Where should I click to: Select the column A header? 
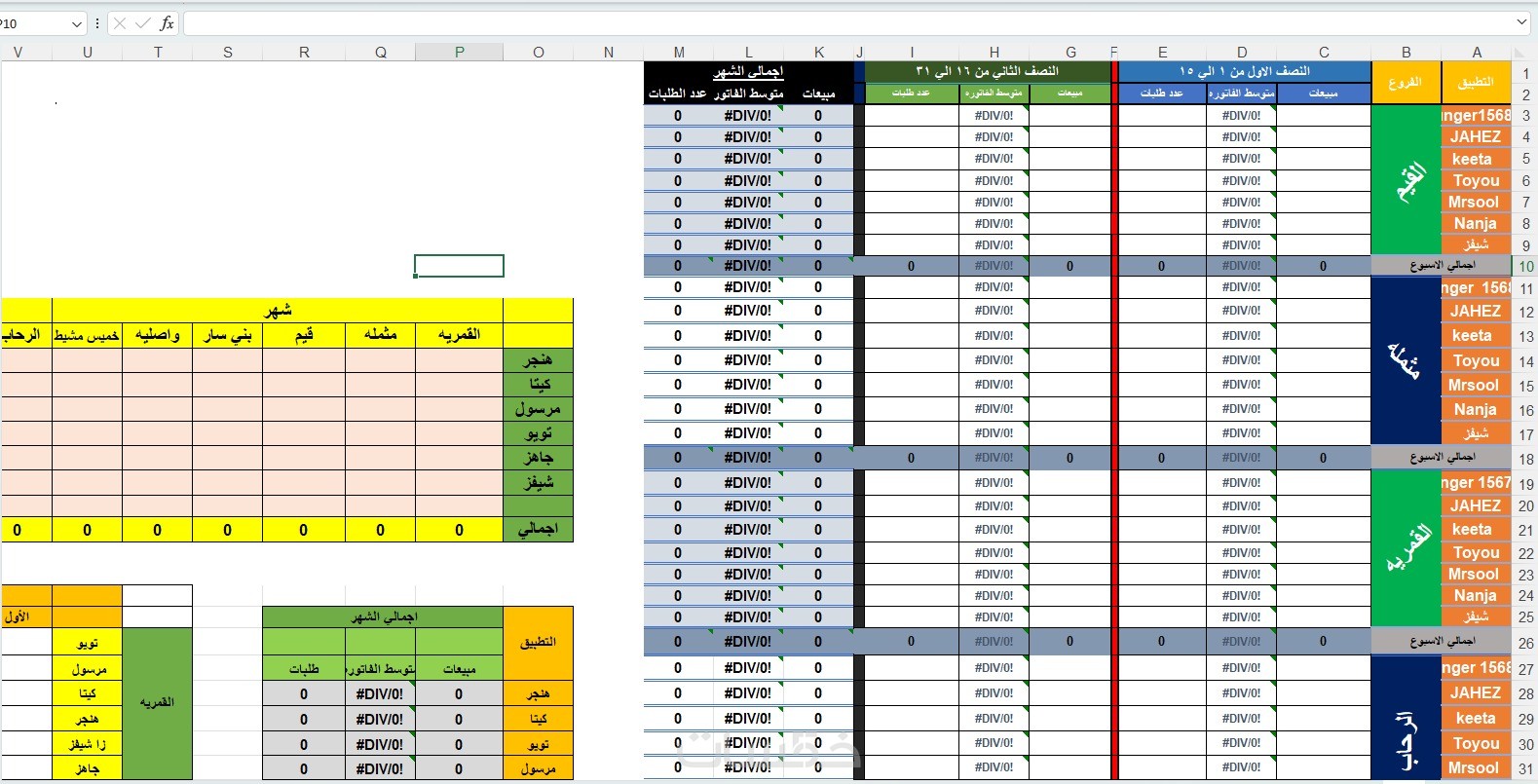(x=1477, y=53)
